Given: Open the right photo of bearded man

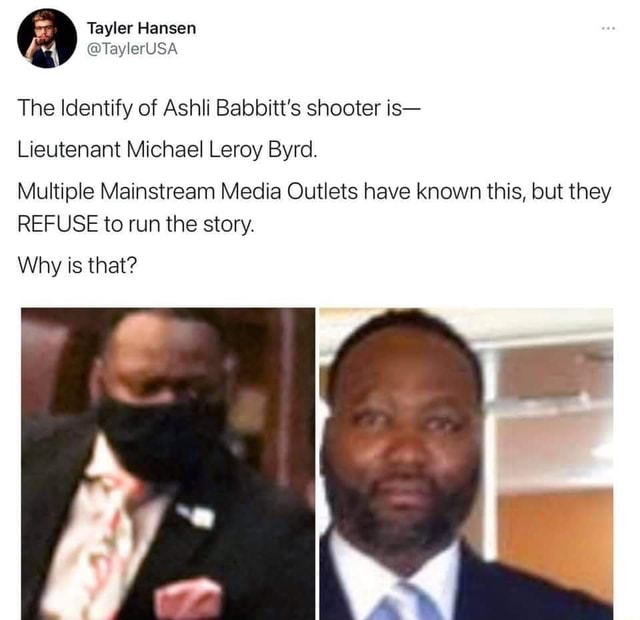Looking at the screenshot, I should (466, 464).
